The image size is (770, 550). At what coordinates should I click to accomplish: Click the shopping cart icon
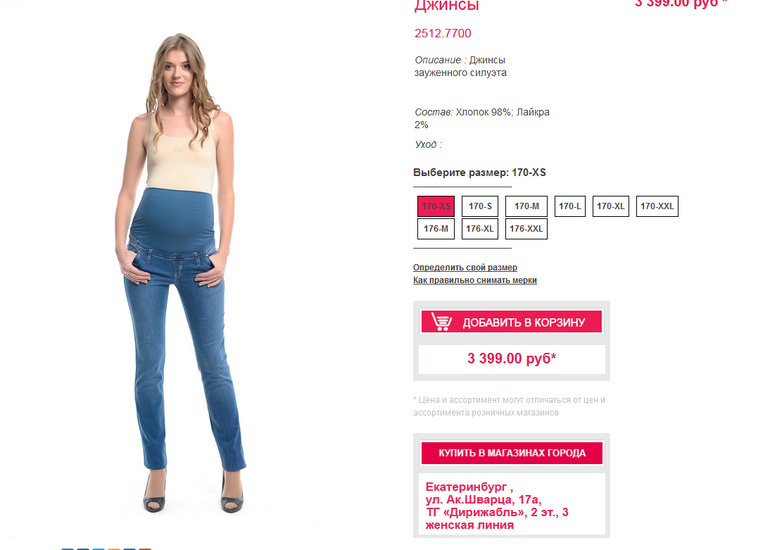point(441,322)
